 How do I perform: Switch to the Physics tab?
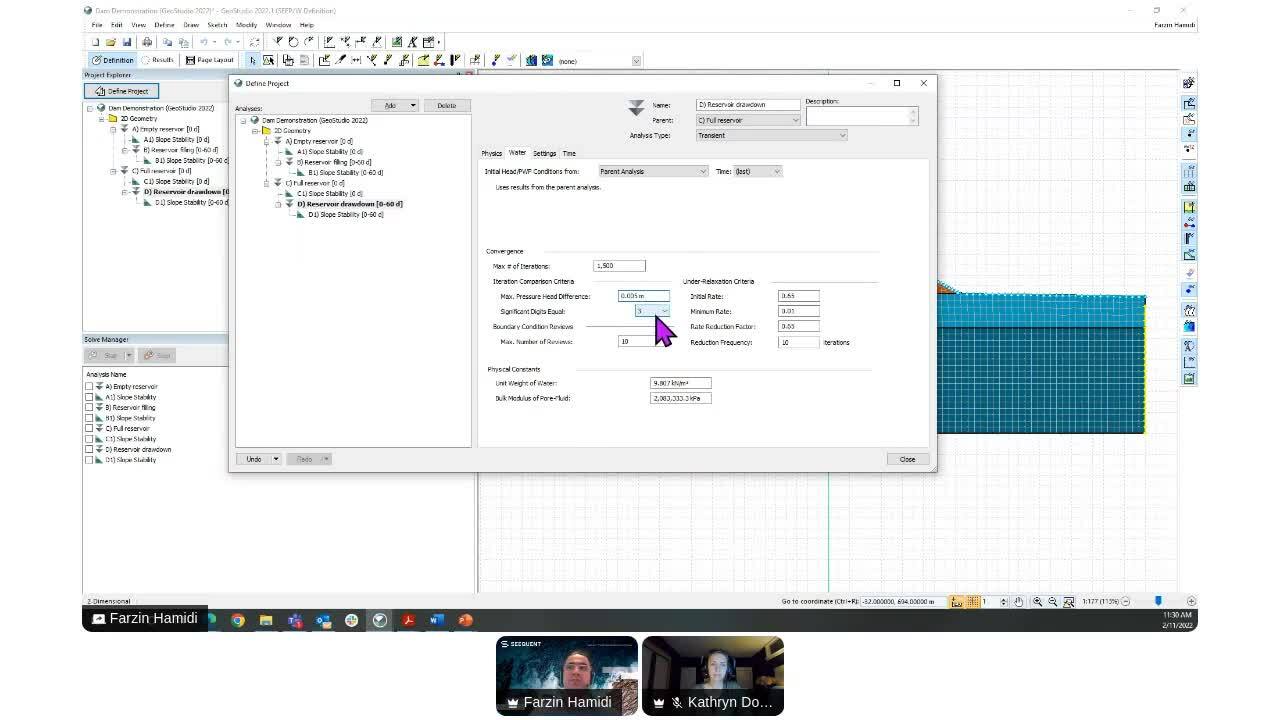point(491,153)
